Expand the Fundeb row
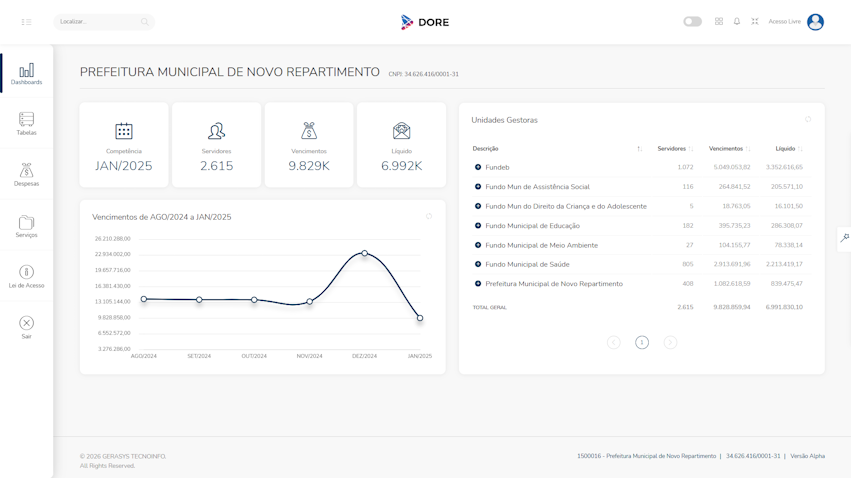The image size is (851, 478). 478,167
